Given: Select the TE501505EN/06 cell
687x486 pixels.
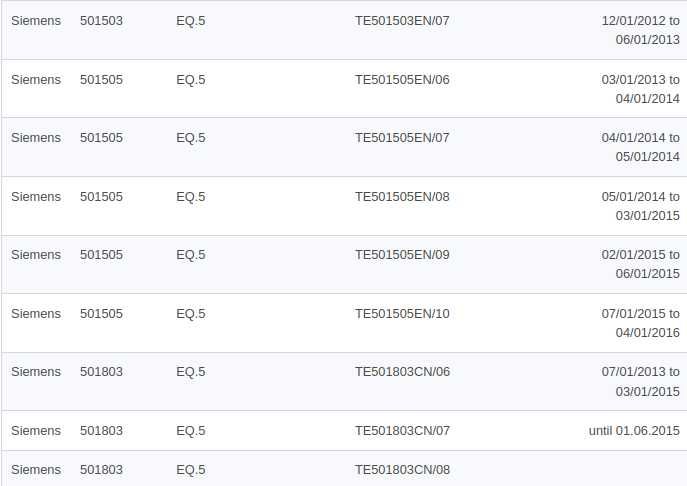Looking at the screenshot, I should click(x=402, y=80).
